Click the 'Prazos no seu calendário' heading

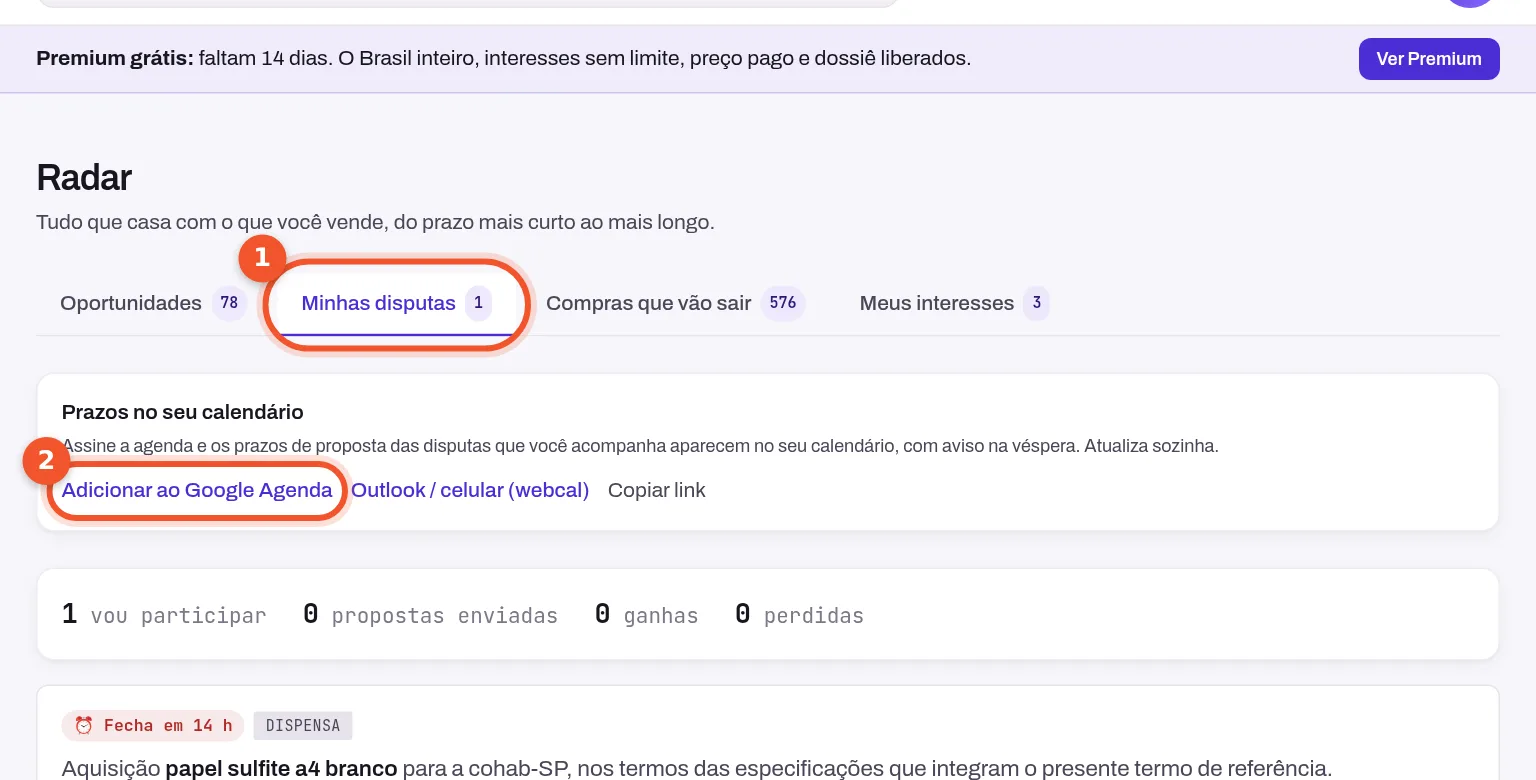[182, 412]
